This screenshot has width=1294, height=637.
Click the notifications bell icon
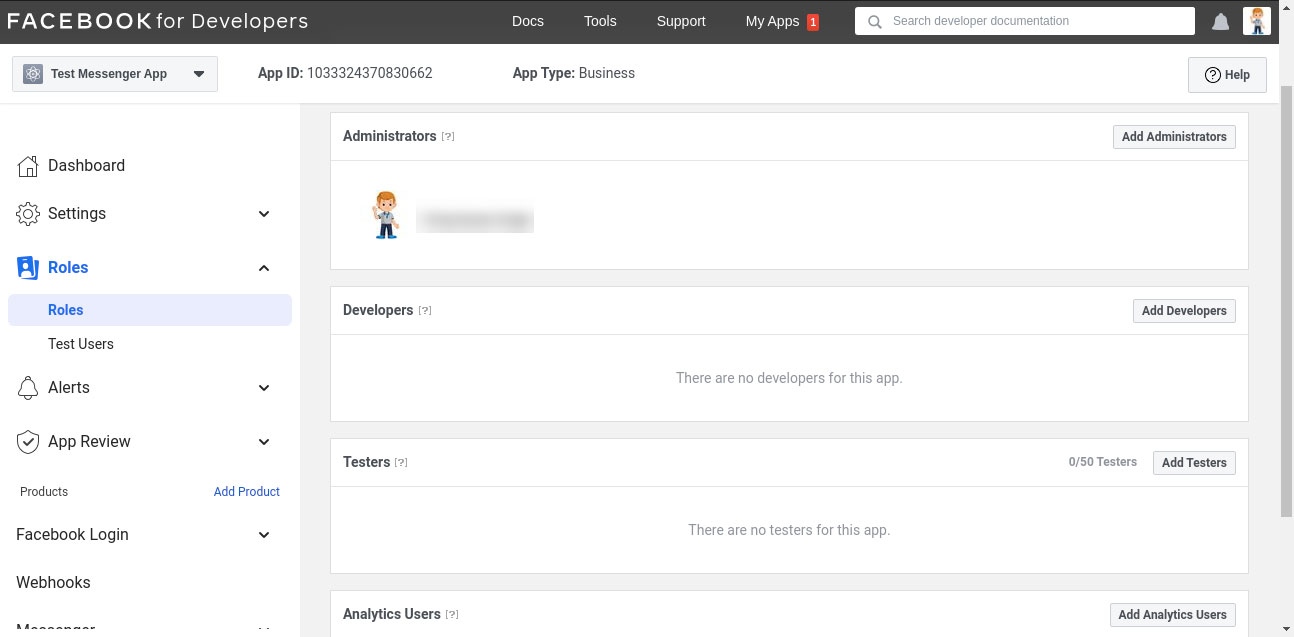[1220, 22]
